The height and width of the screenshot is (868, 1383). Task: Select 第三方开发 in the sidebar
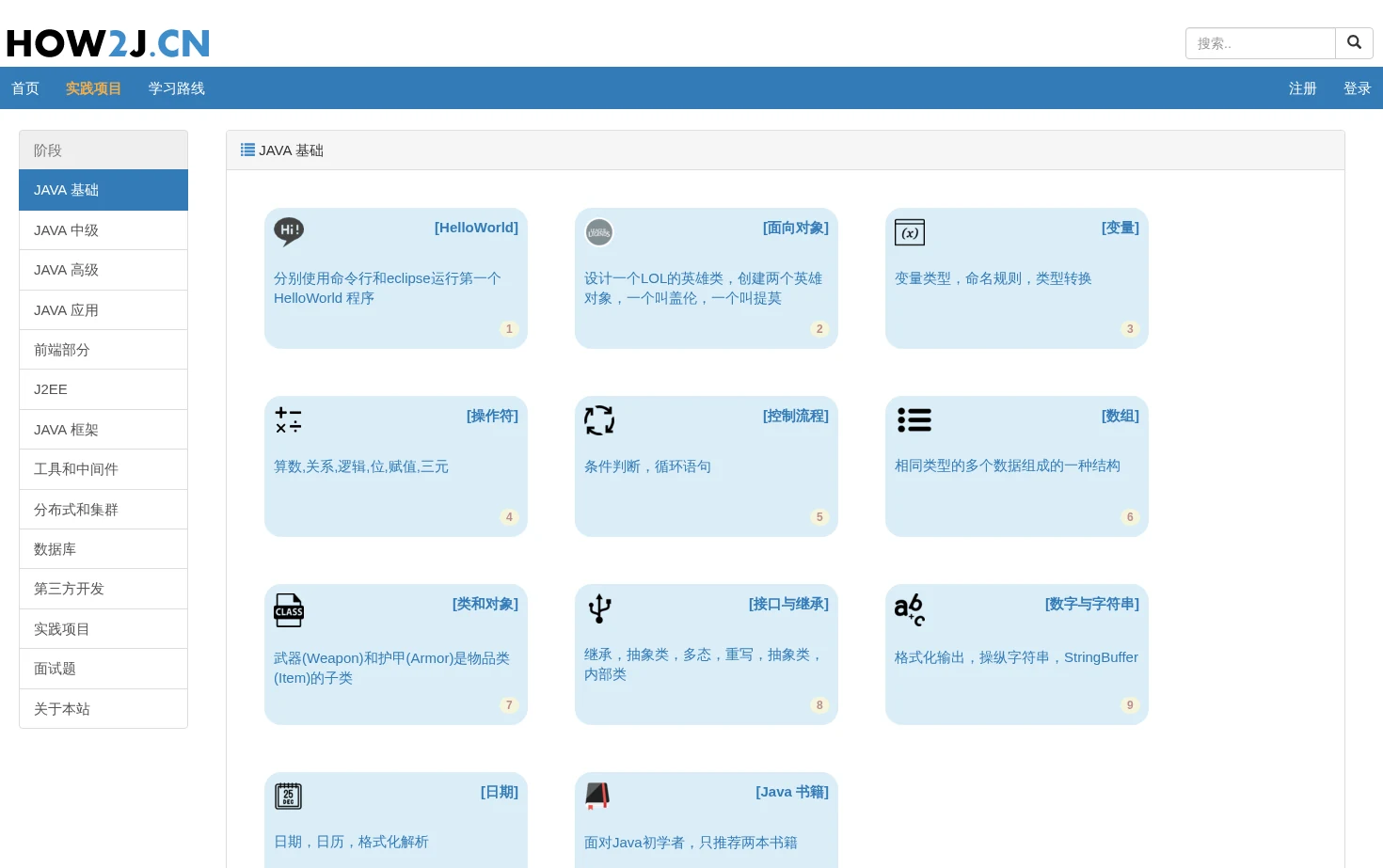(x=103, y=589)
